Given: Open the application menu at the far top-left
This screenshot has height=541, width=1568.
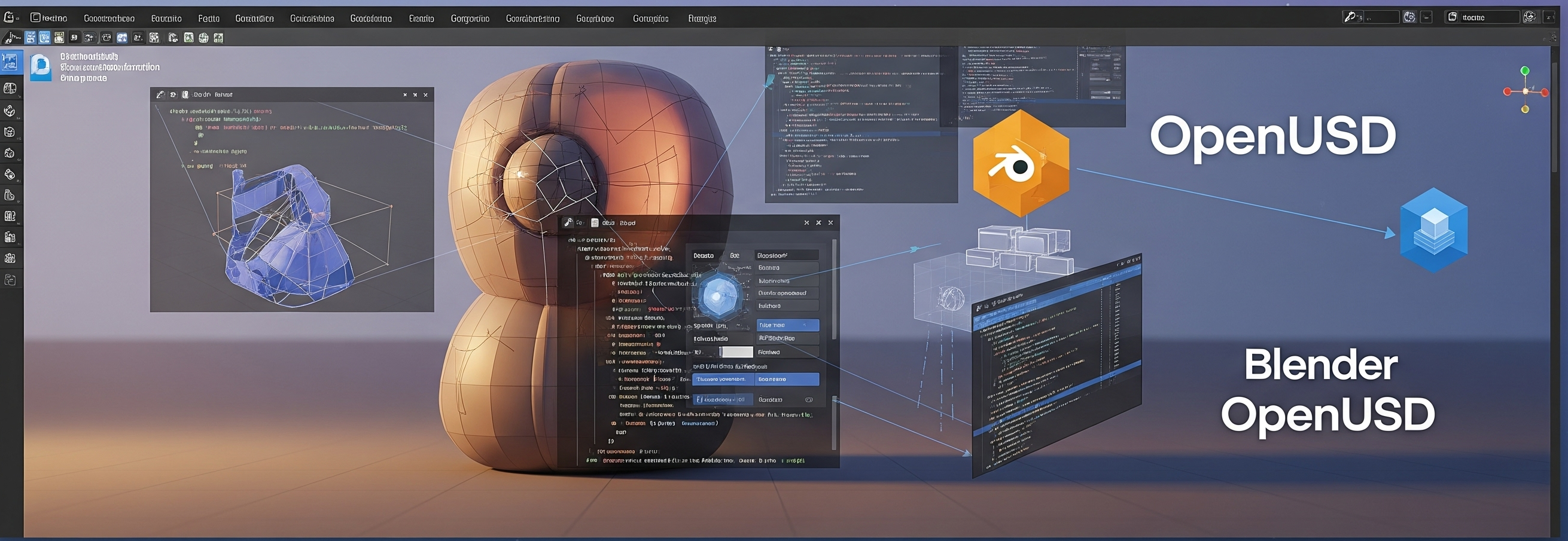Looking at the screenshot, I should click(x=10, y=18).
